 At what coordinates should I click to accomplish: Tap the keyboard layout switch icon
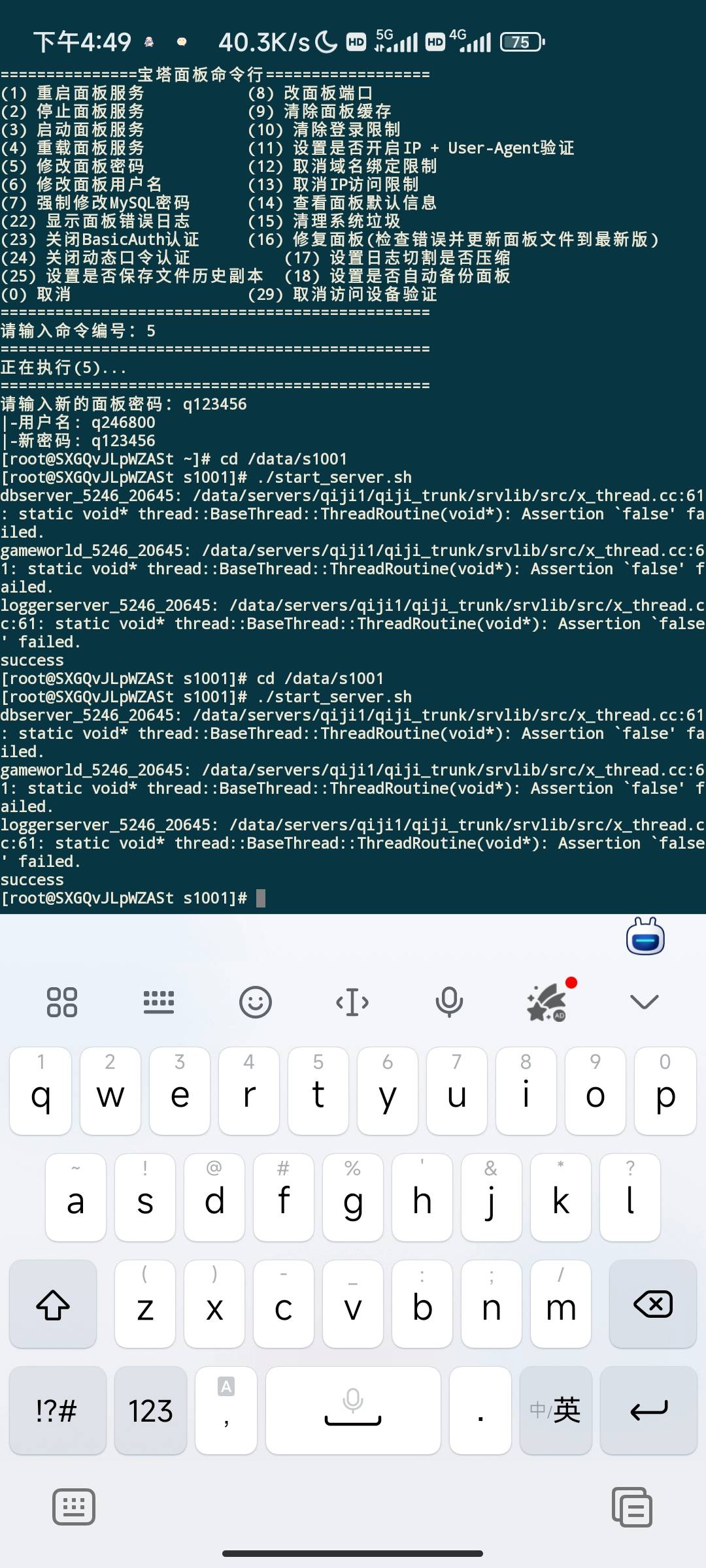[159, 1002]
